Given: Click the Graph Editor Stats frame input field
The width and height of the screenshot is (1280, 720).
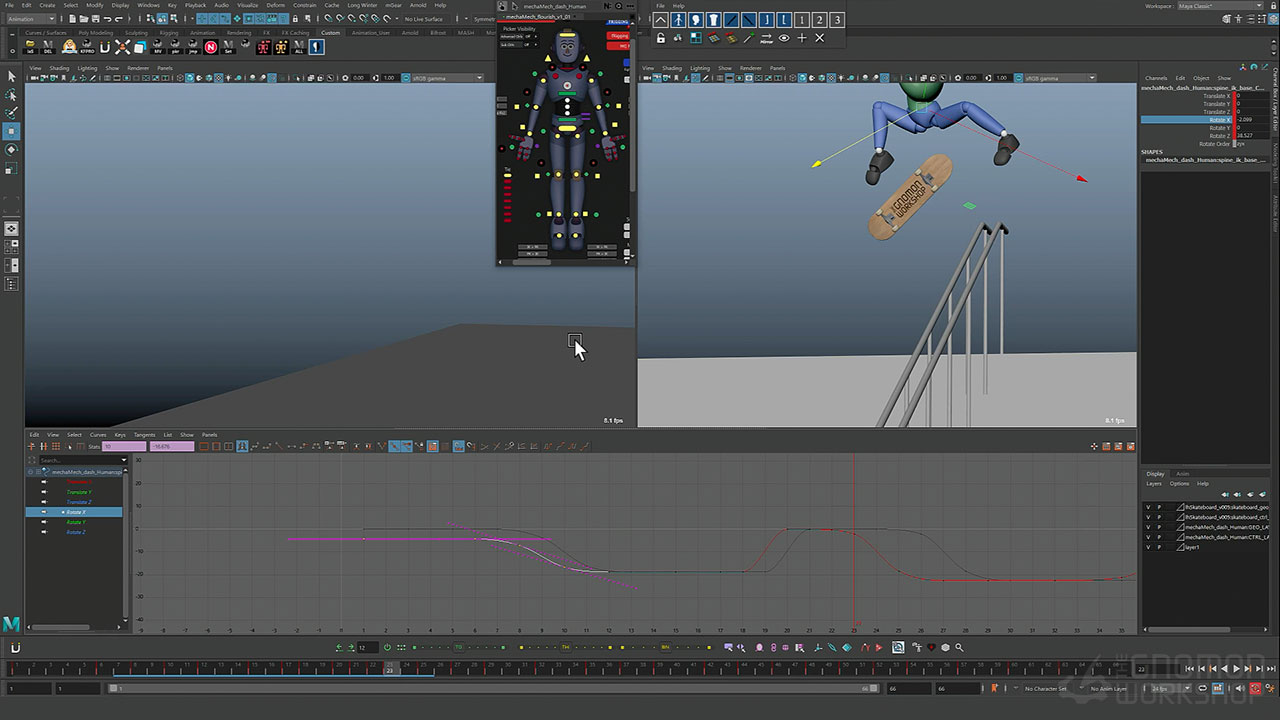Looking at the screenshot, I should [123, 447].
